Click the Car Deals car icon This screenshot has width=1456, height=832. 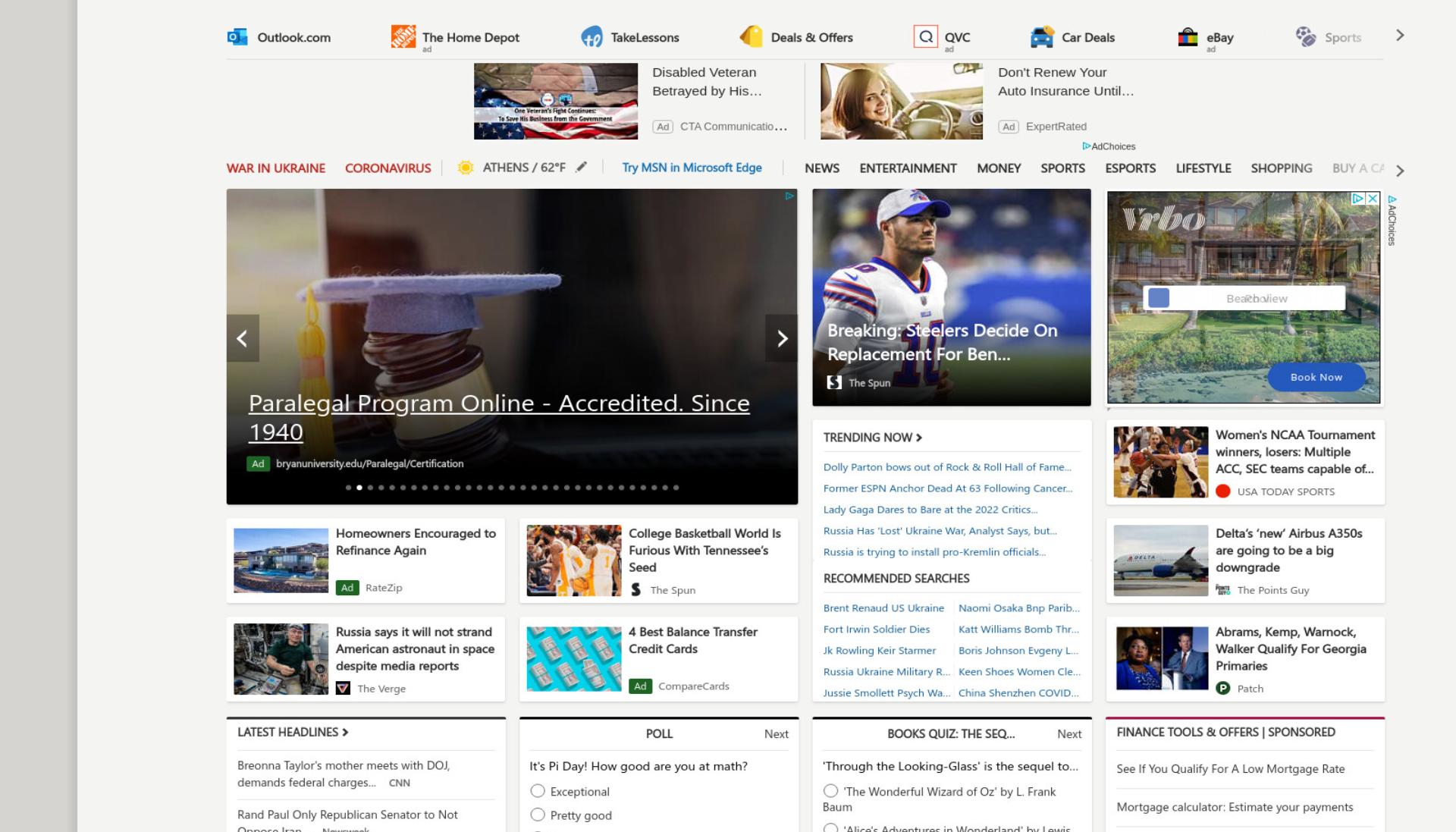(1042, 36)
